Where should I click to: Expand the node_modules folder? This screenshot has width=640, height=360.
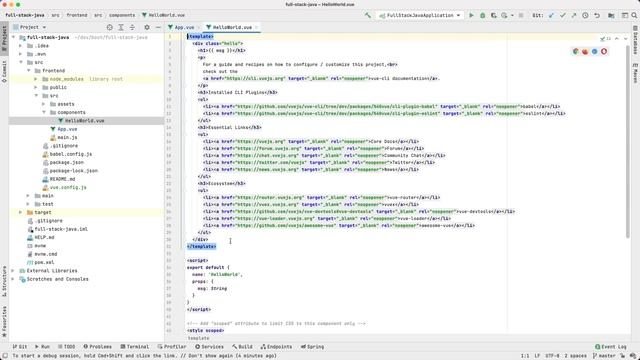36,79
